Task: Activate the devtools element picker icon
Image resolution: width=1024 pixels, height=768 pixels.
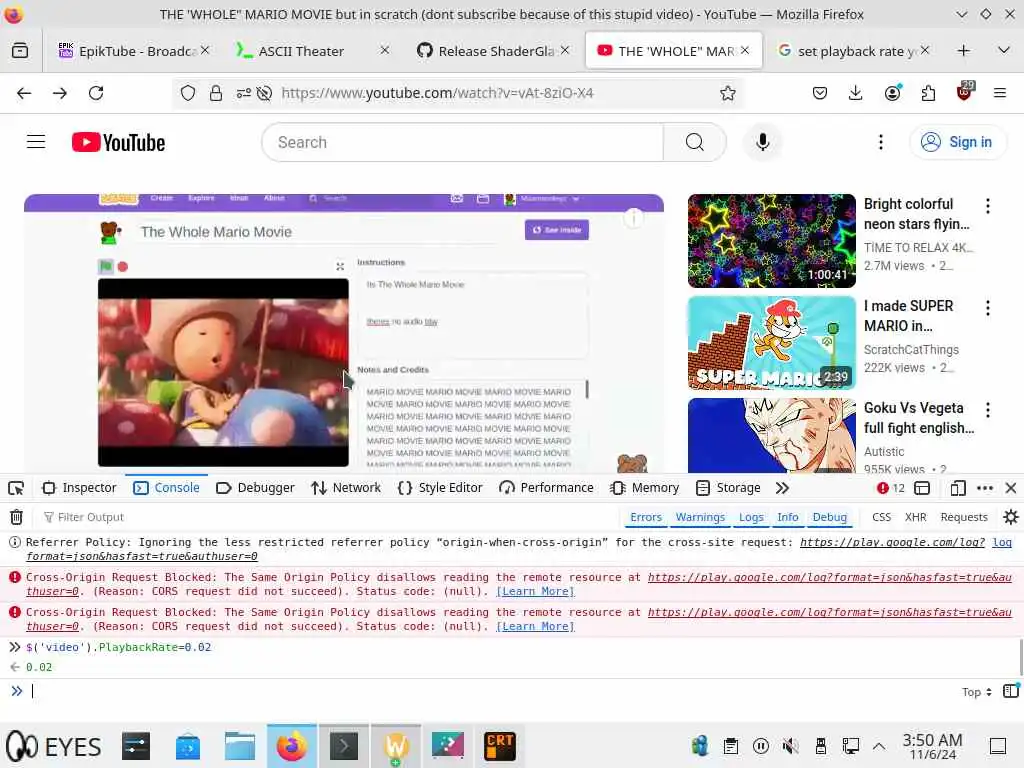Action: [16, 488]
